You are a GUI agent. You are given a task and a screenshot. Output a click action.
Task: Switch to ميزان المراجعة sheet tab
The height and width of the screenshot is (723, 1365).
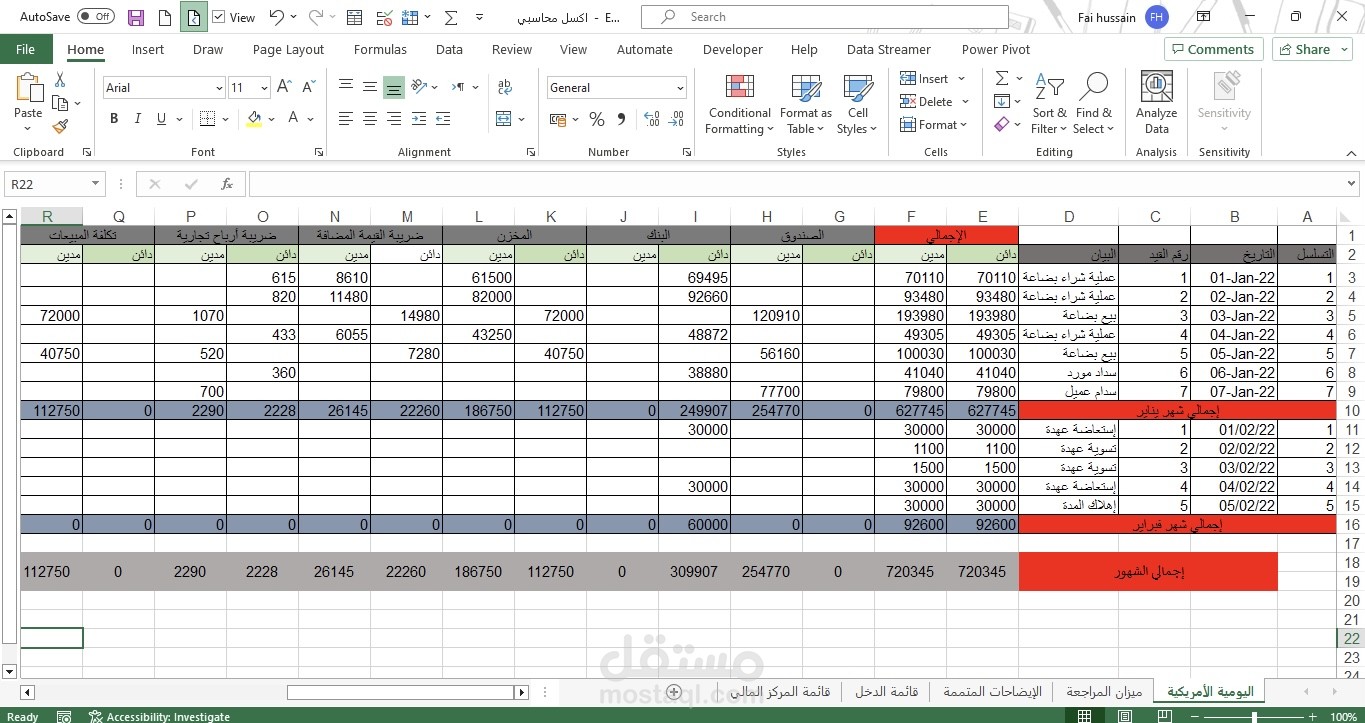[1103, 692]
